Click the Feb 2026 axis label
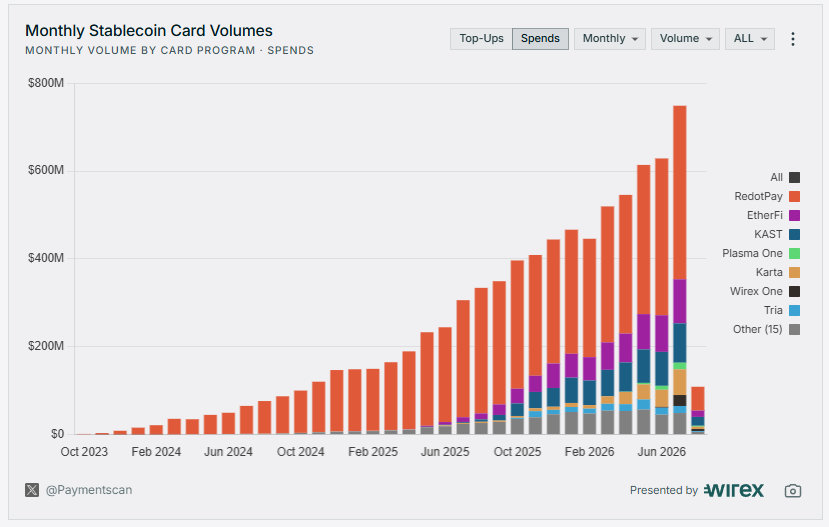Viewport: 829px width, 527px height. point(589,452)
